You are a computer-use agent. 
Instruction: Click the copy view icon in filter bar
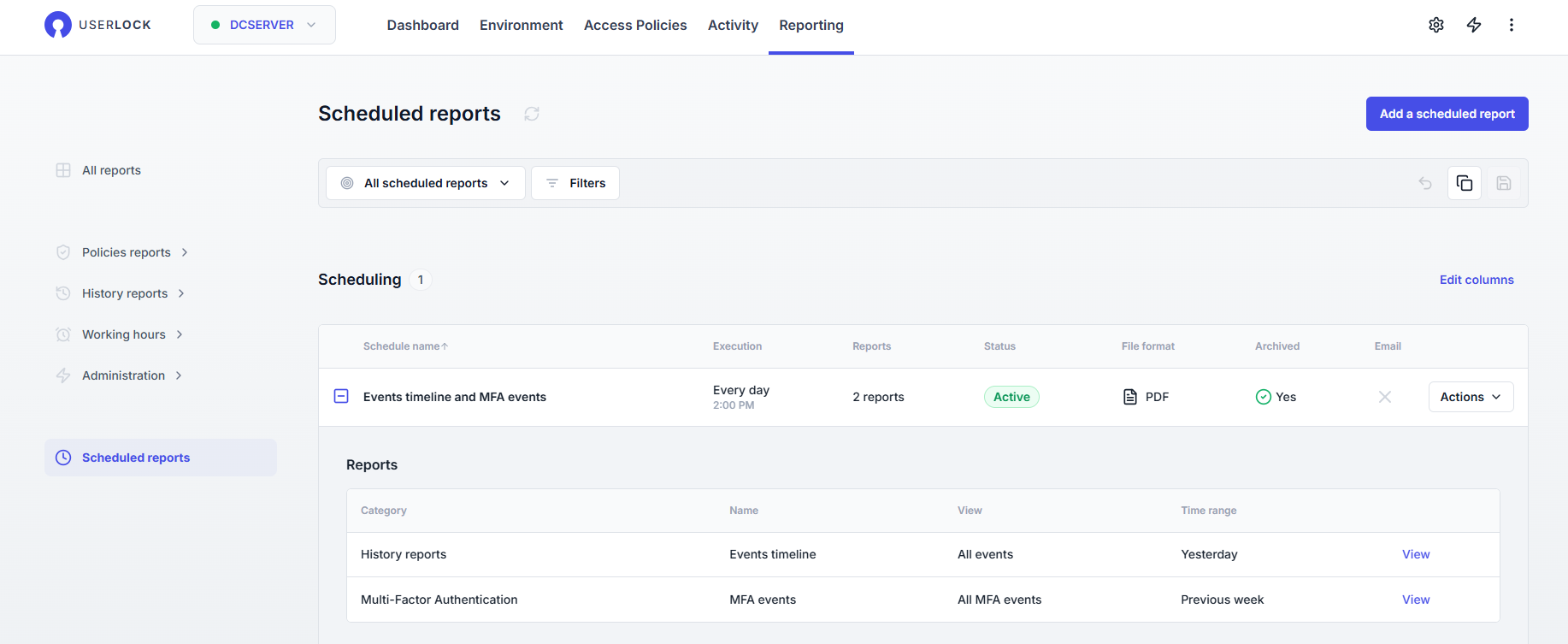1465,183
